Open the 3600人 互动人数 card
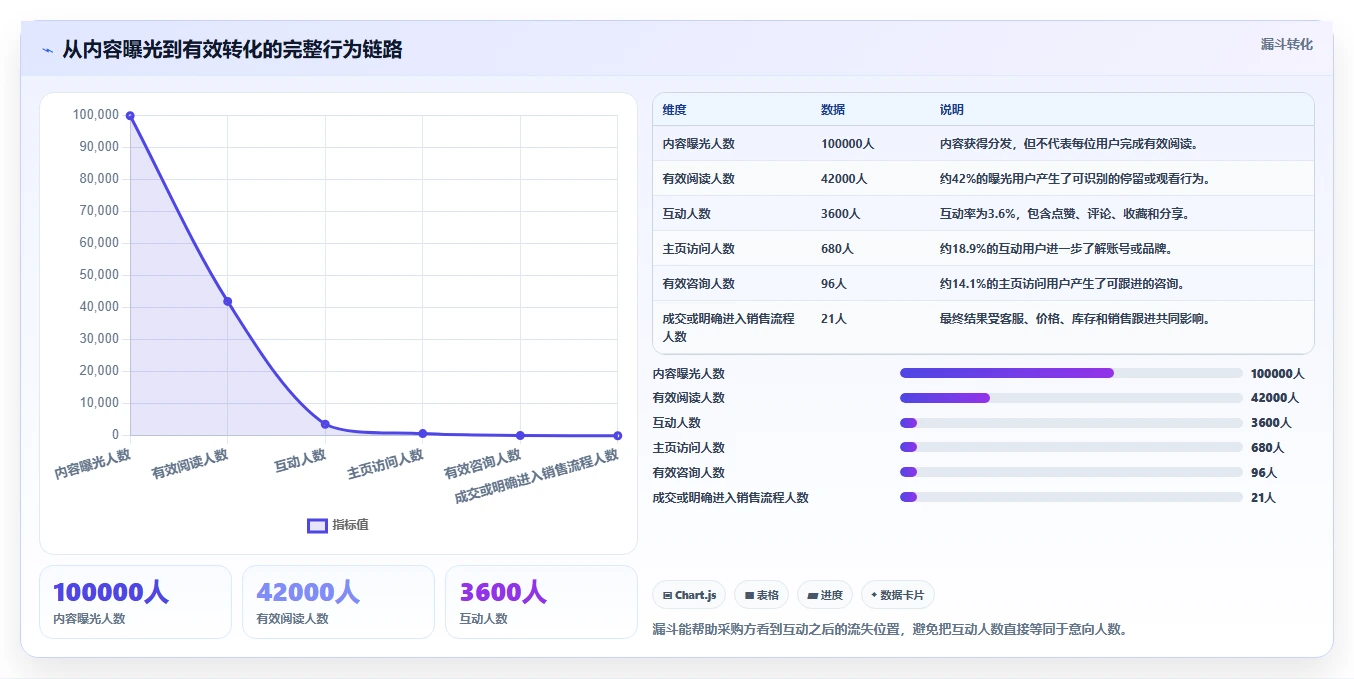This screenshot has width=1354, height=679. (x=541, y=602)
